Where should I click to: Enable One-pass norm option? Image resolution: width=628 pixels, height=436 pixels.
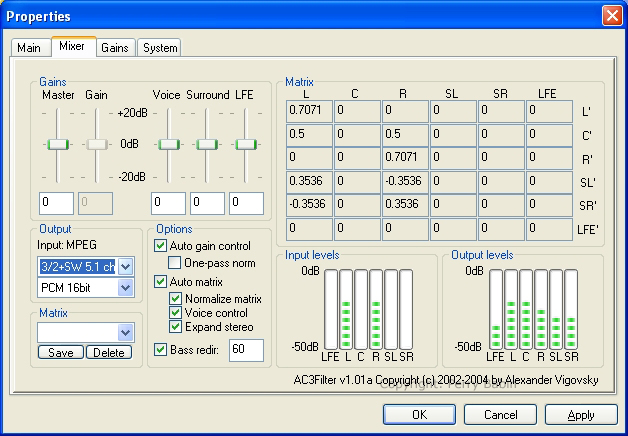point(175,262)
